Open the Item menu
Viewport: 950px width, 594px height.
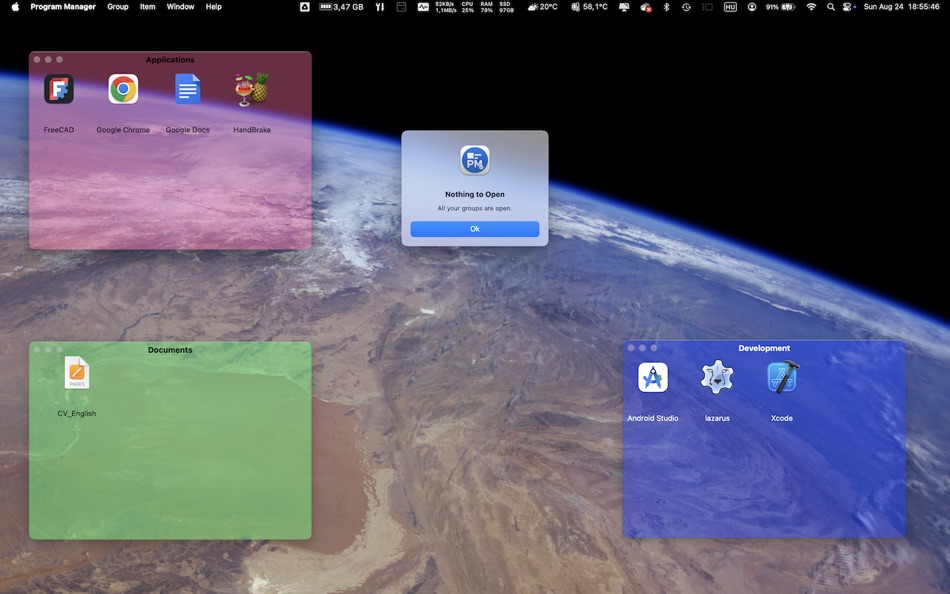coord(147,7)
